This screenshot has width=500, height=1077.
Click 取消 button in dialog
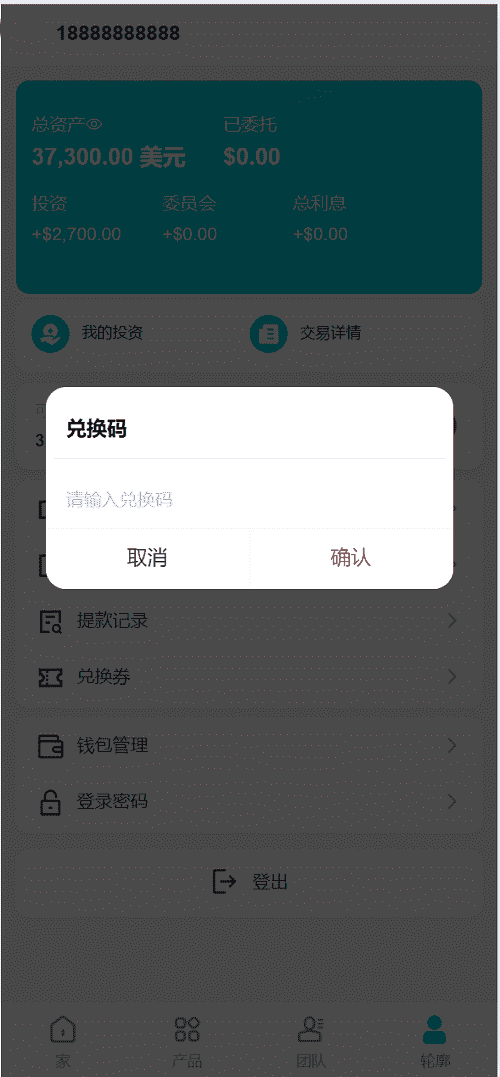148,558
